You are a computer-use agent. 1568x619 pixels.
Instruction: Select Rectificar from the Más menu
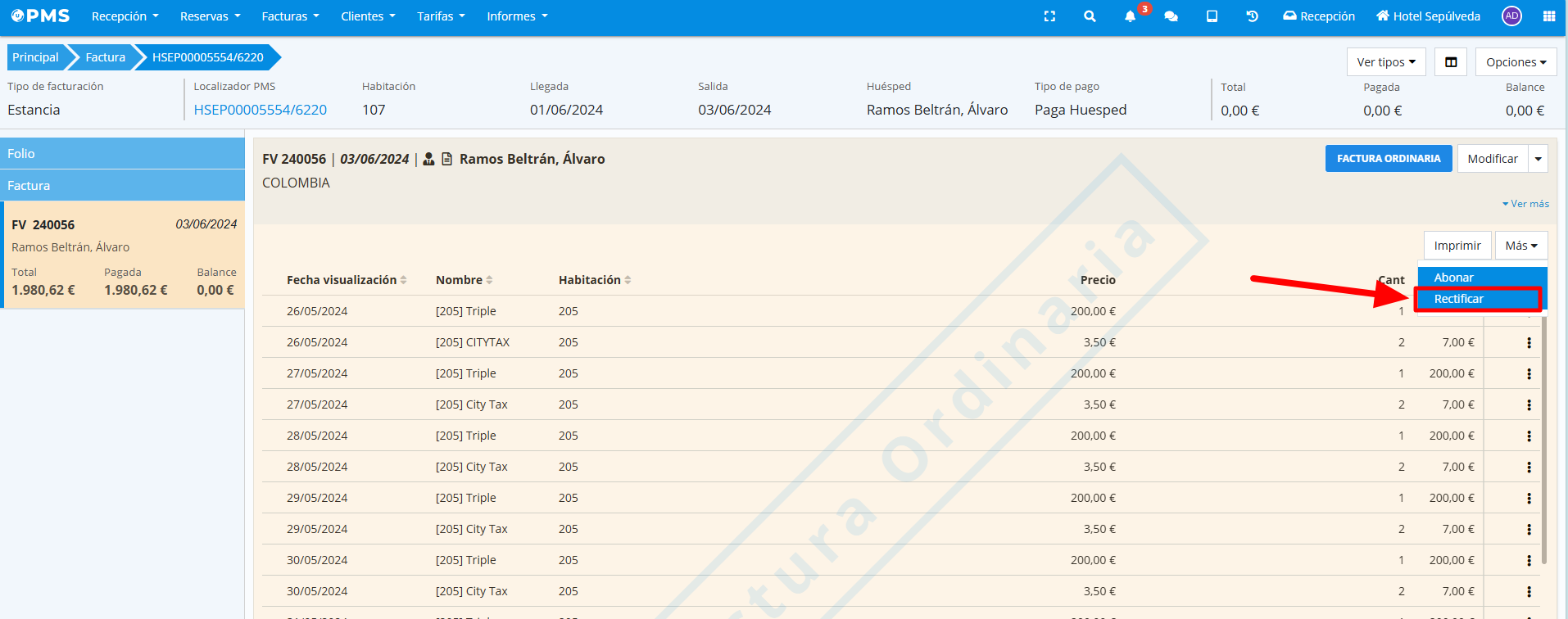coord(1458,299)
